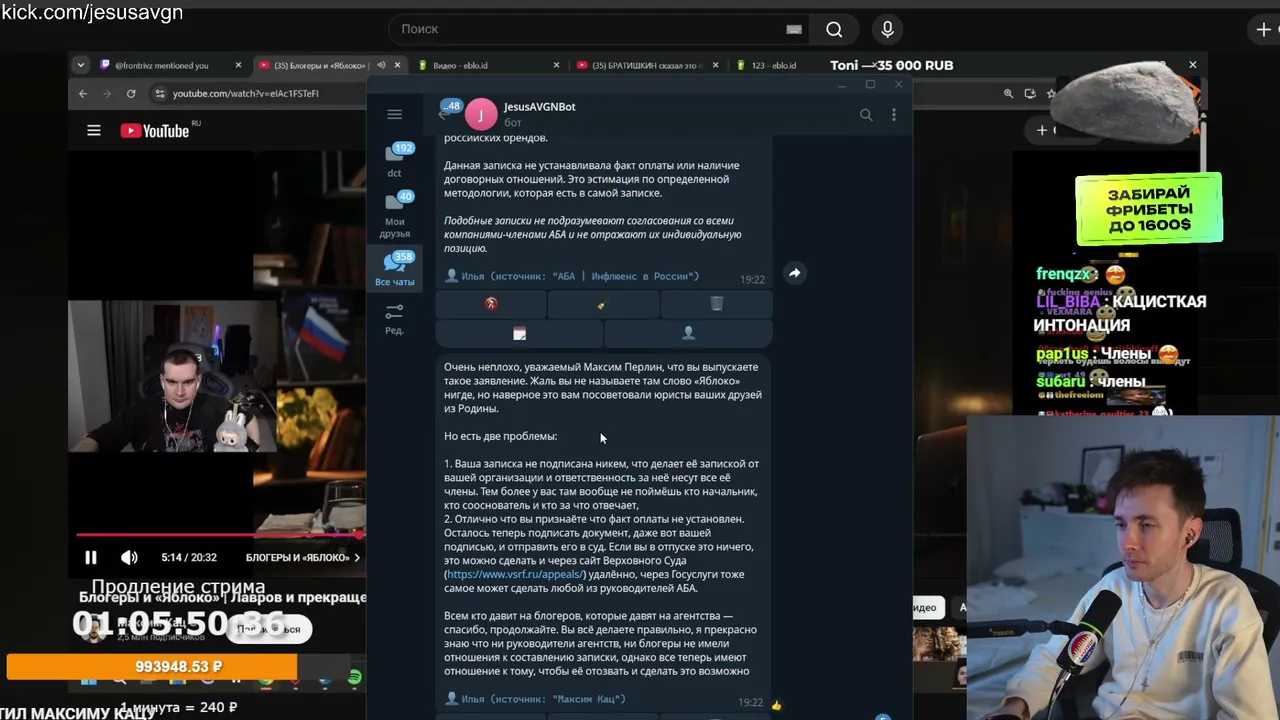Pause the YouTube video
1280x720 pixels.
coord(90,557)
